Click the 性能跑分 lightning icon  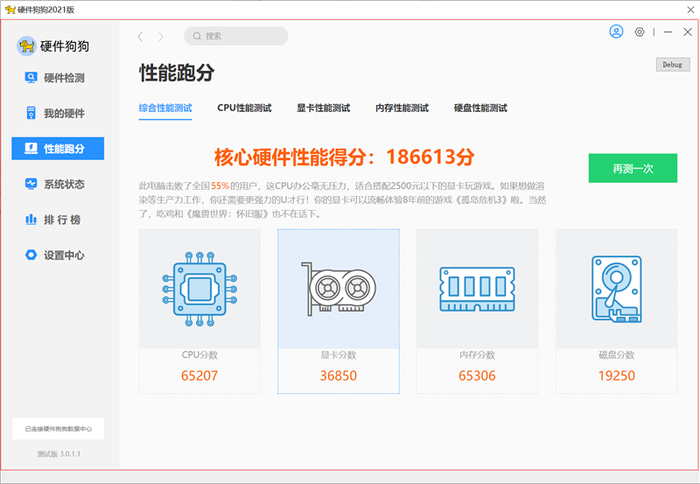click(31, 148)
